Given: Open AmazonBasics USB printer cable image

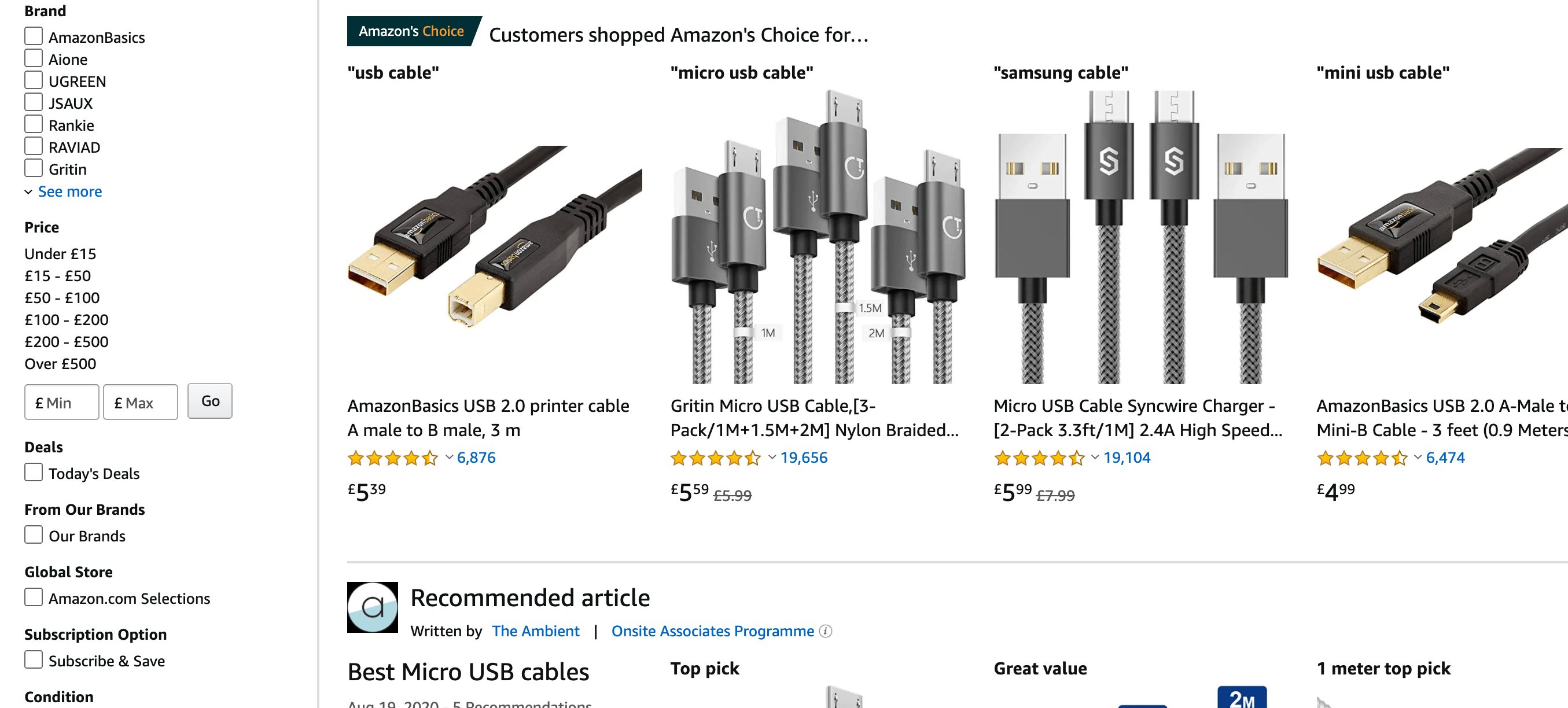Looking at the screenshot, I should (x=494, y=237).
